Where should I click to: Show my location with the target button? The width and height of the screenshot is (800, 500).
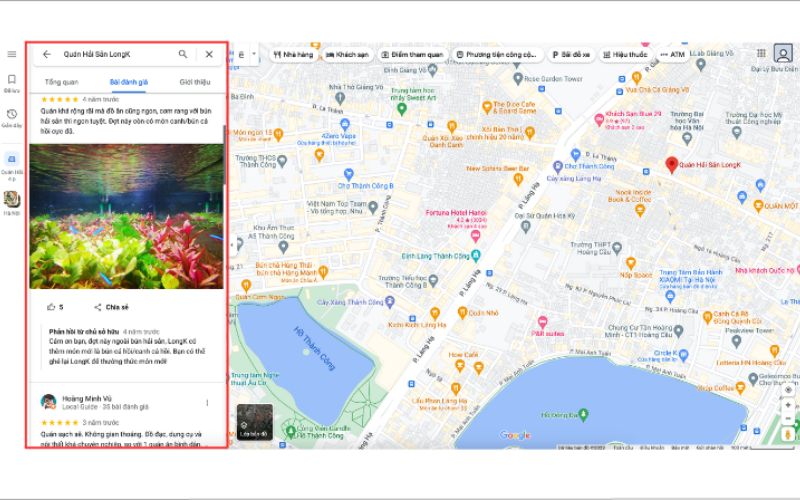pos(788,390)
